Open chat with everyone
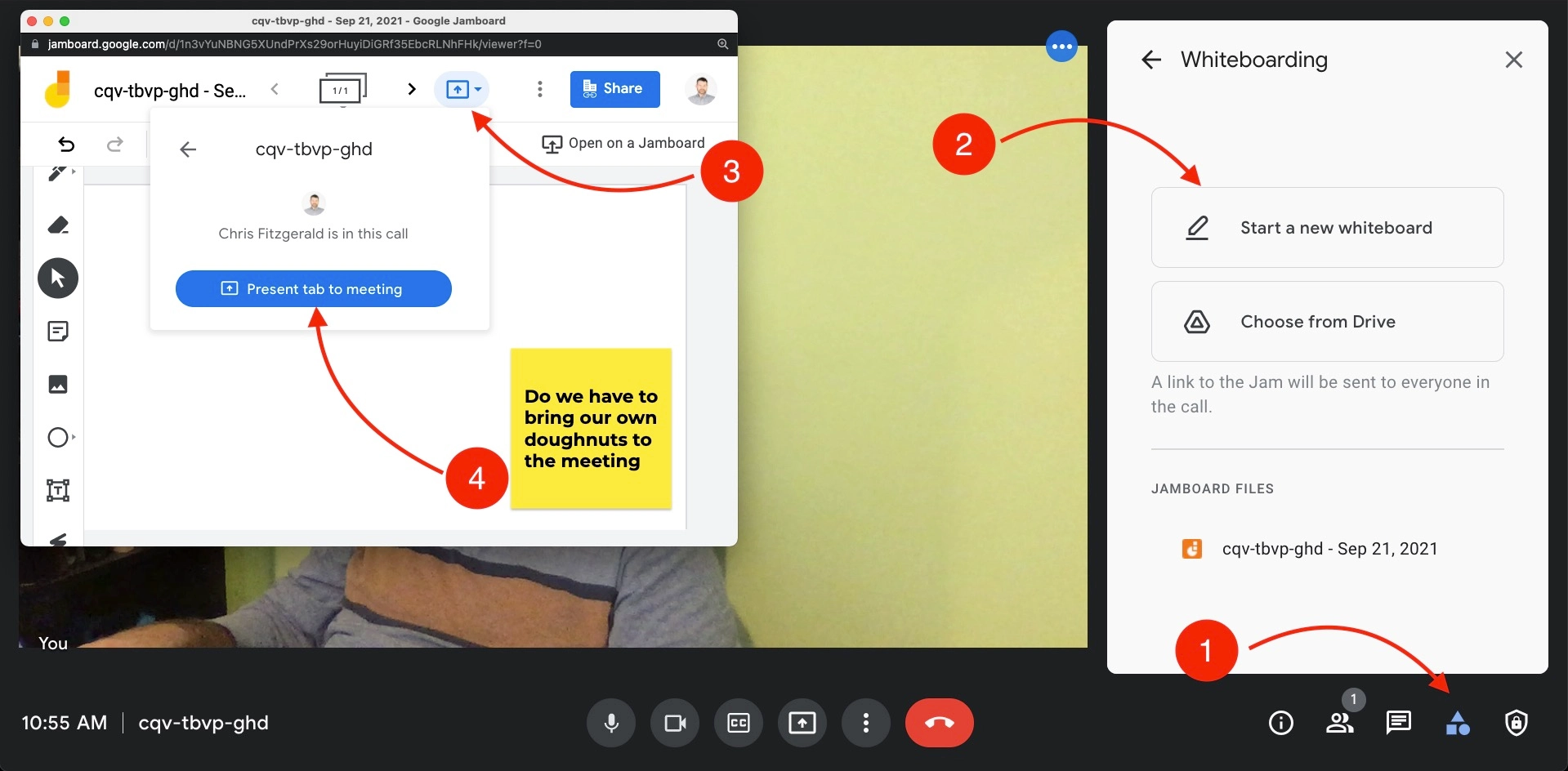 1398,723
